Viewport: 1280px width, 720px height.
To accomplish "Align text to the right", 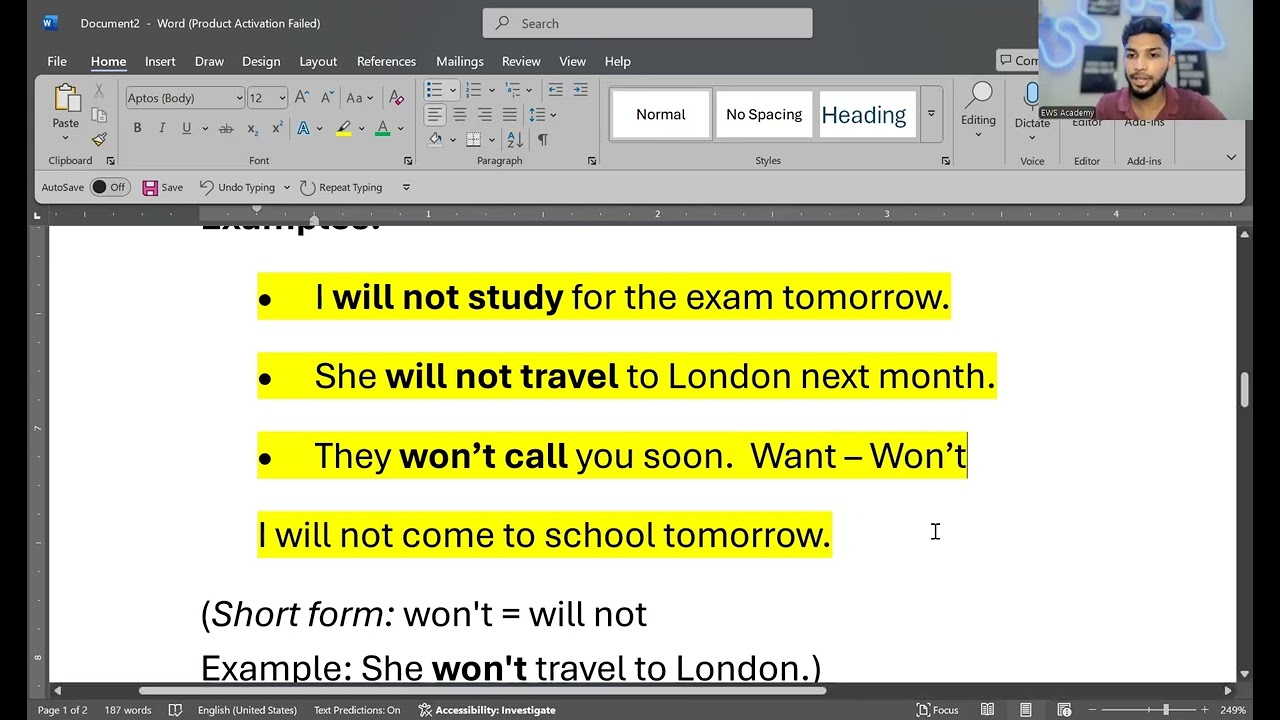I will (485, 115).
